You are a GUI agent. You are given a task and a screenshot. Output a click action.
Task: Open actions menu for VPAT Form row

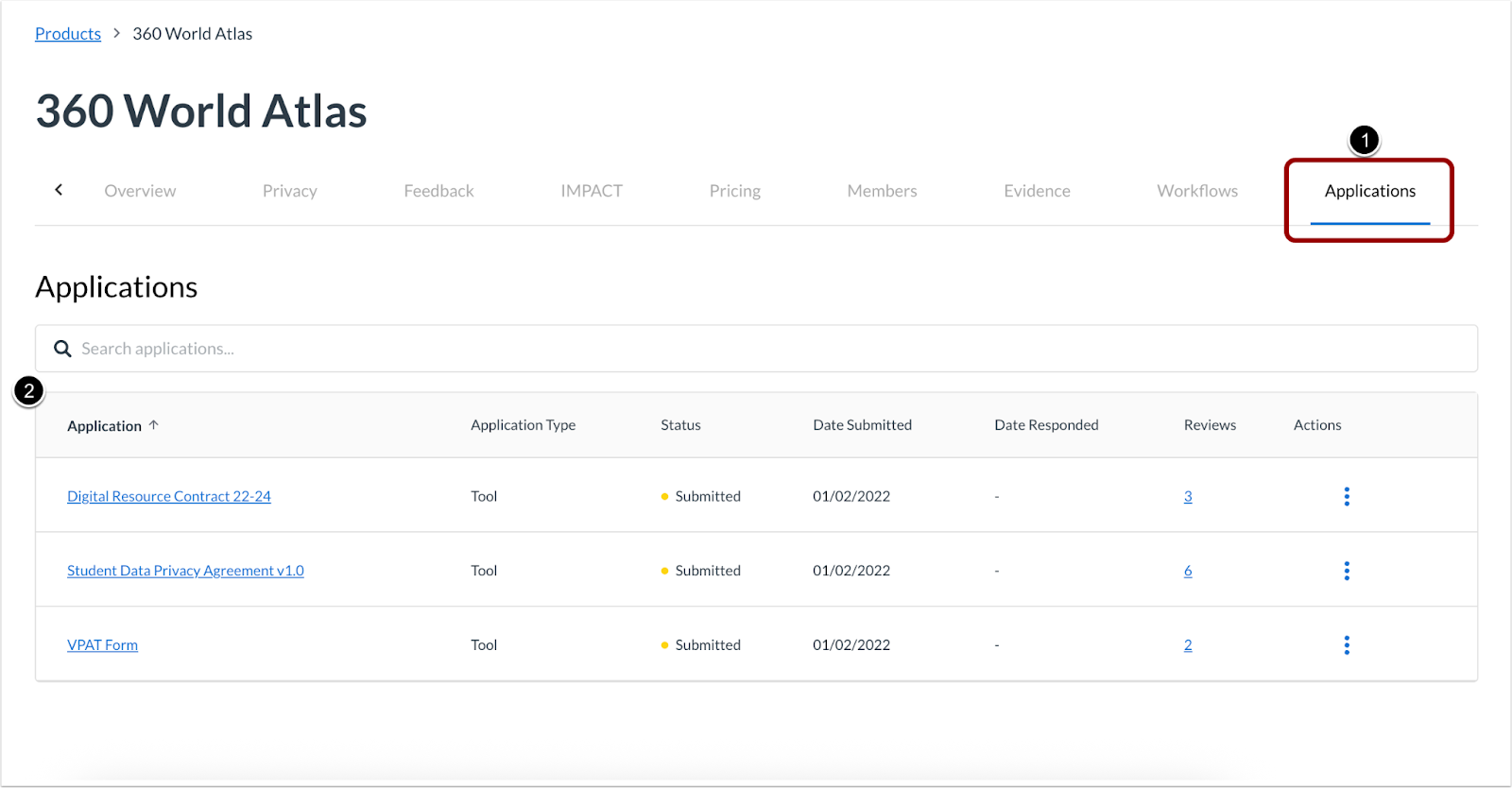1347,645
